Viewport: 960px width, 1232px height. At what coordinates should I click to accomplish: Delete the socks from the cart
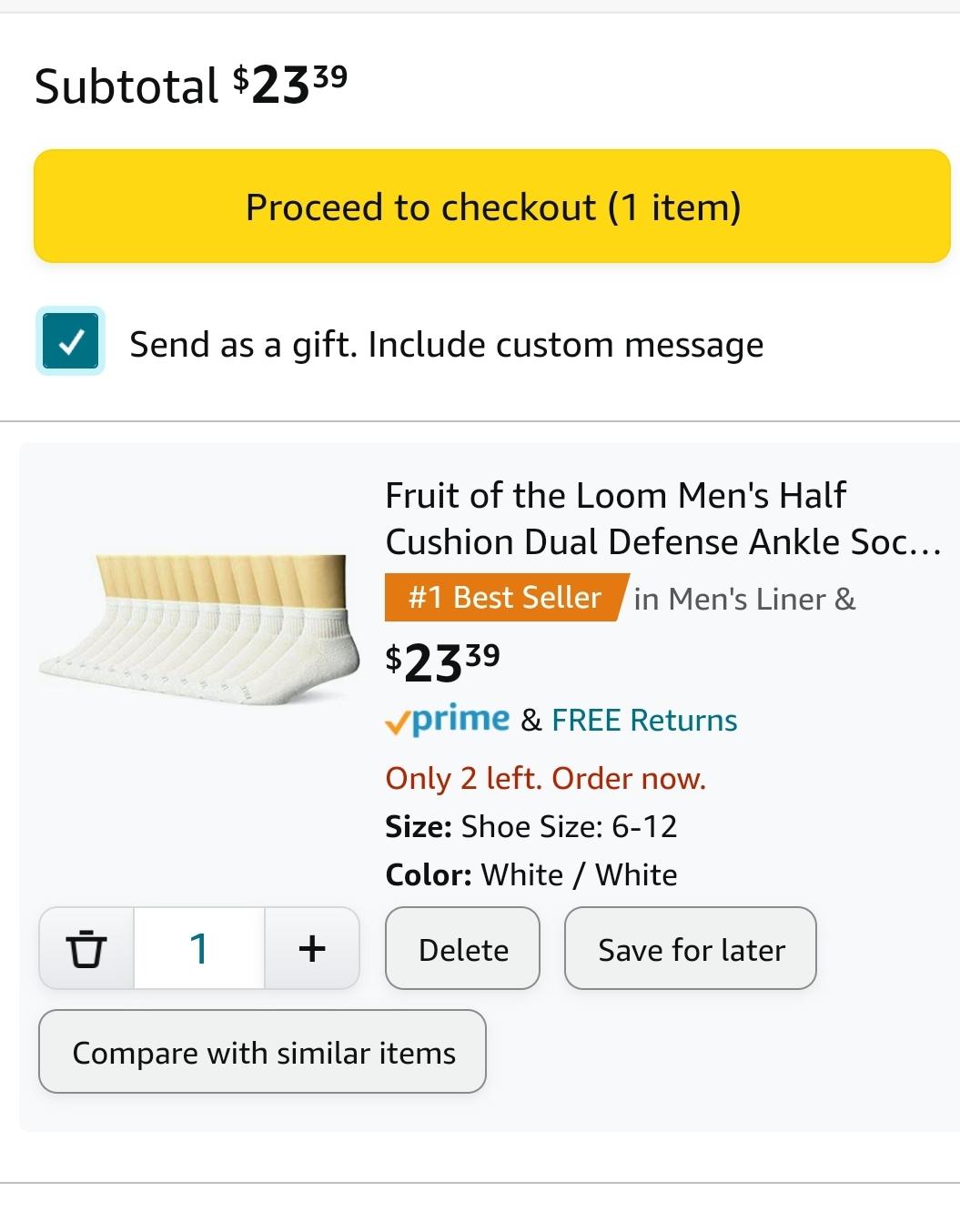(463, 948)
